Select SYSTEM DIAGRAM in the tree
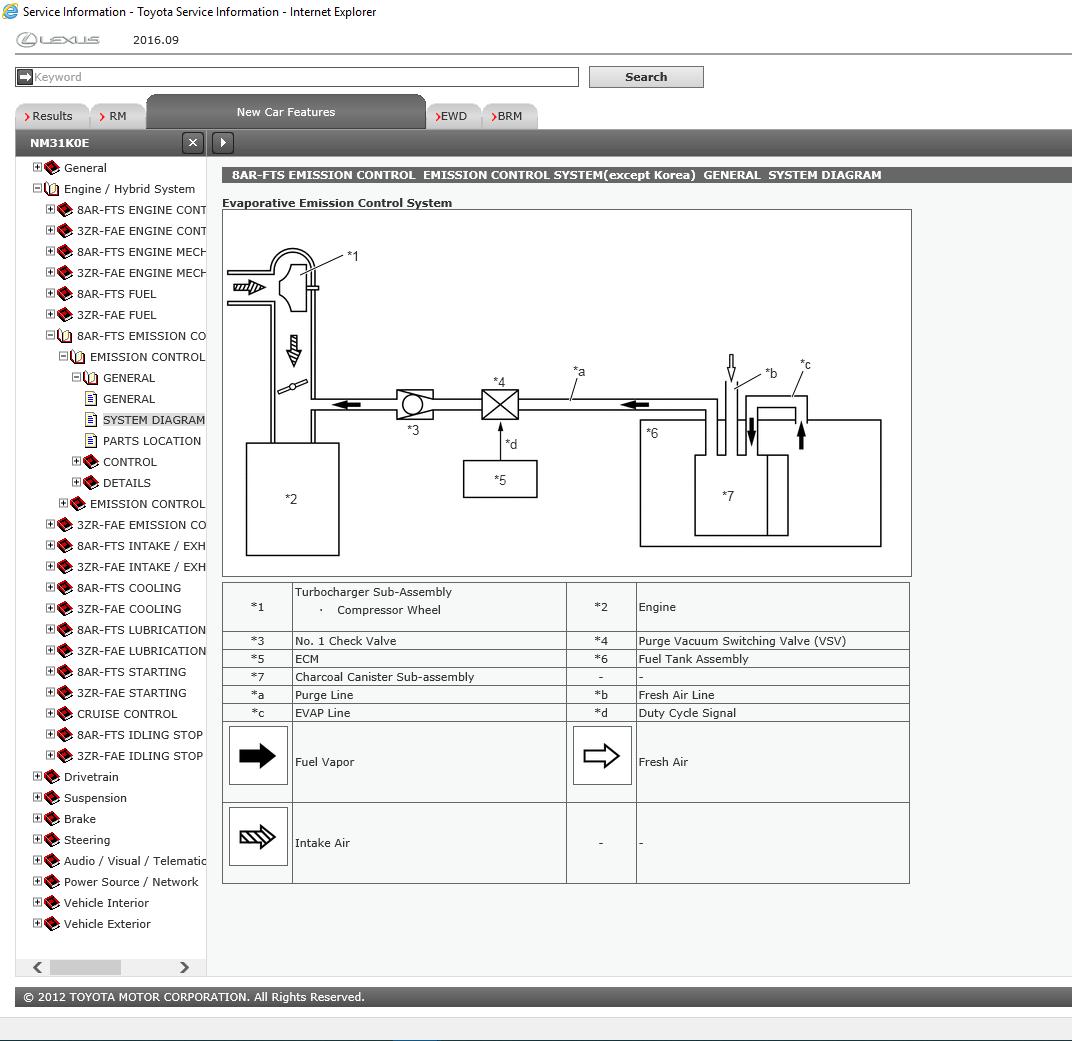Viewport: 1072px width, 1041px height. pos(154,420)
